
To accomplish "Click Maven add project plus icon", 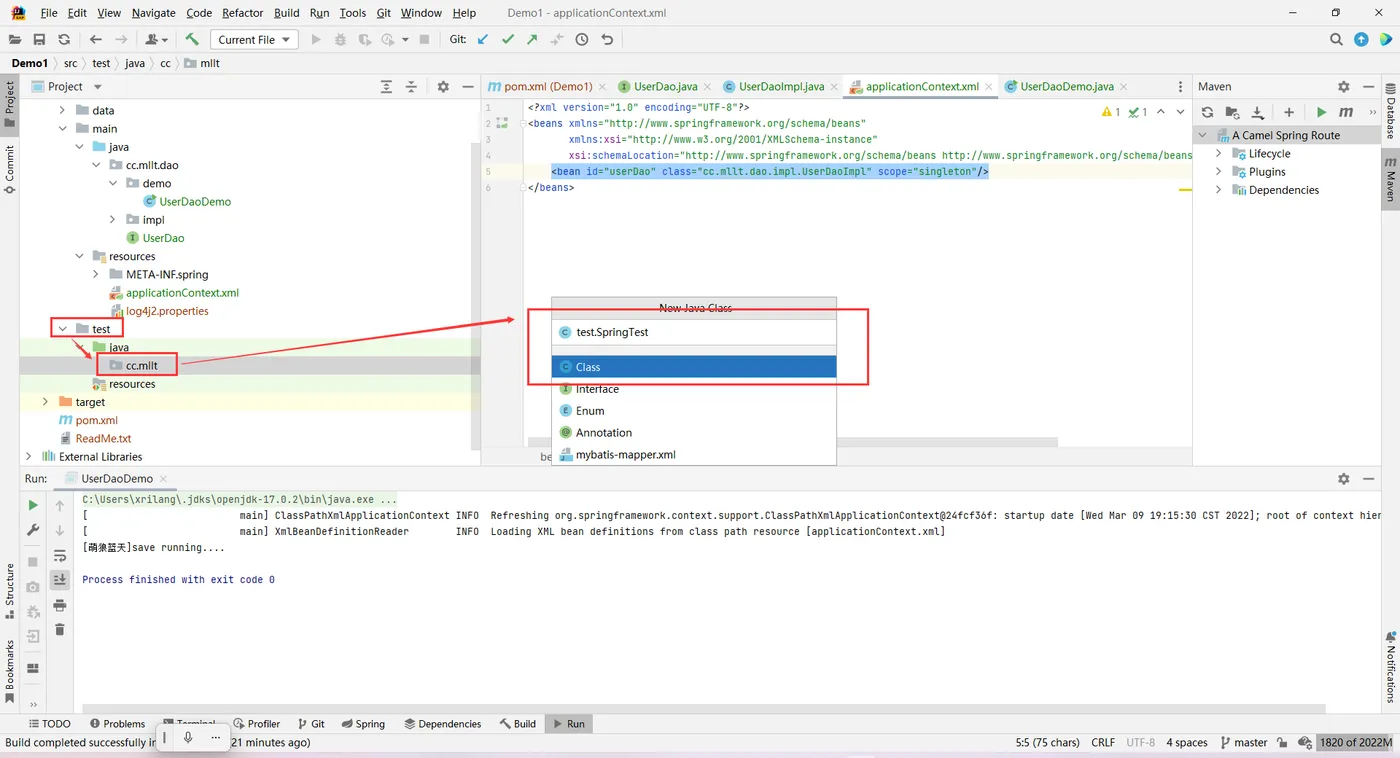I will 1289,112.
